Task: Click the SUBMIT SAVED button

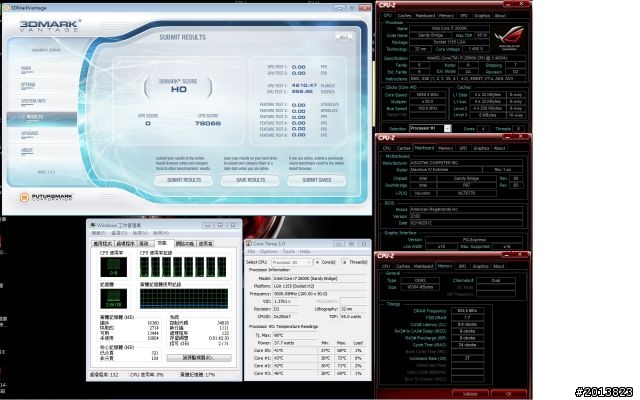Action: click(317, 180)
